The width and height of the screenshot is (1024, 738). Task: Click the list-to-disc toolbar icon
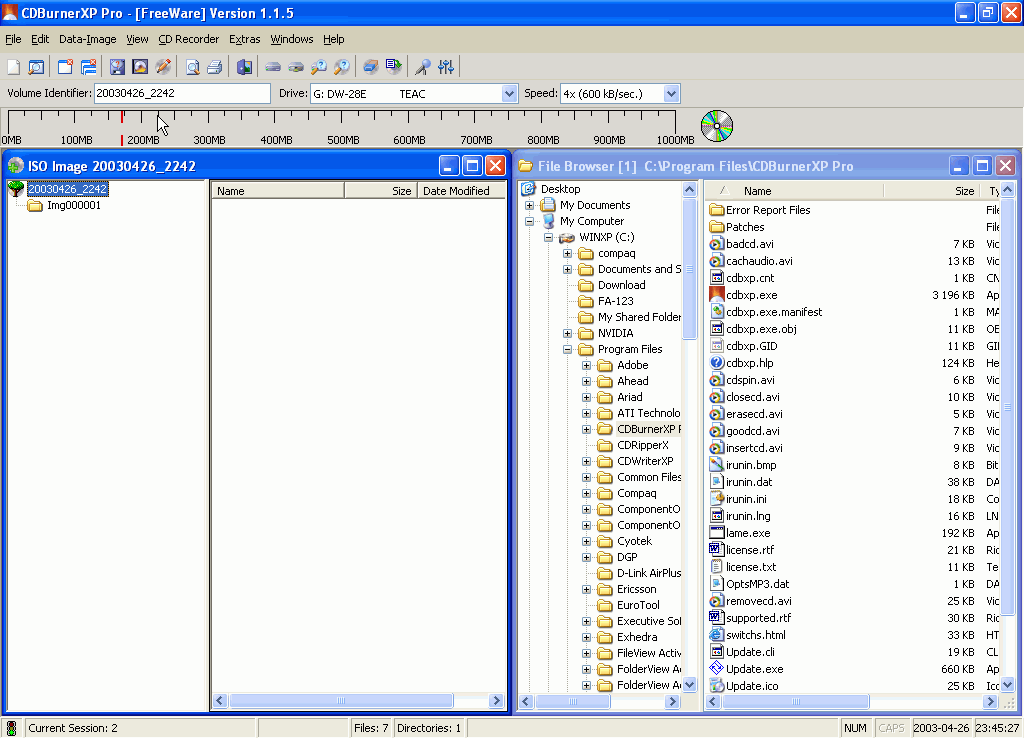tap(394, 67)
